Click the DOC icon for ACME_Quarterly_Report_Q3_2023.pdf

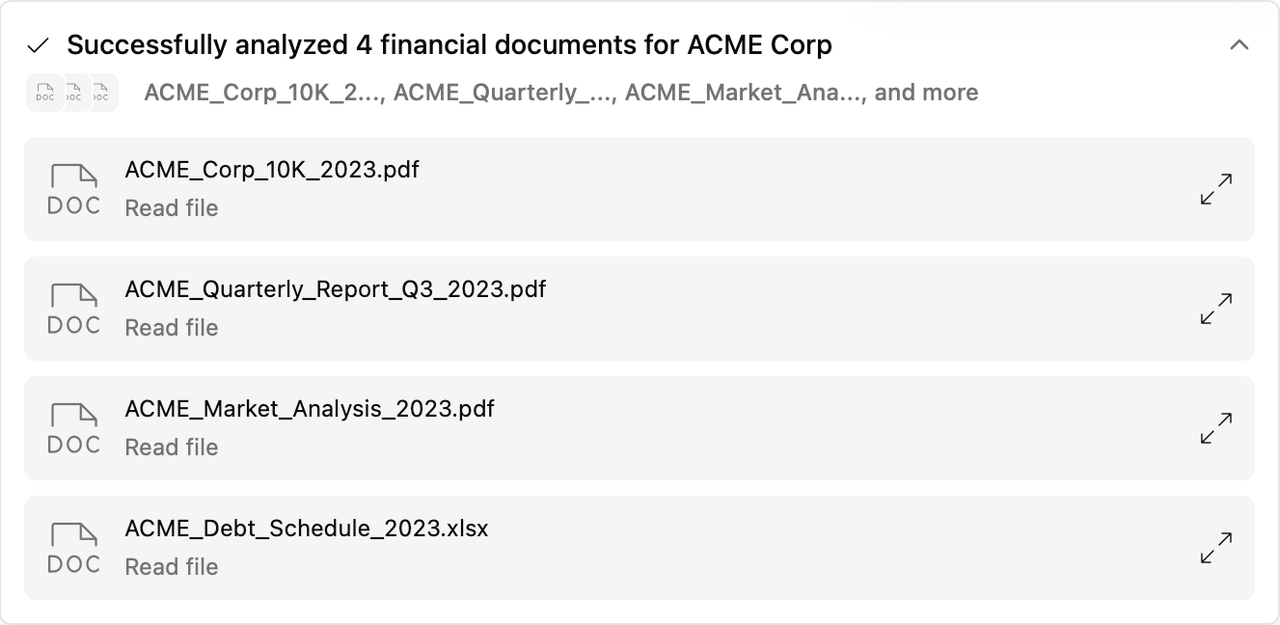pyautogui.click(x=74, y=309)
